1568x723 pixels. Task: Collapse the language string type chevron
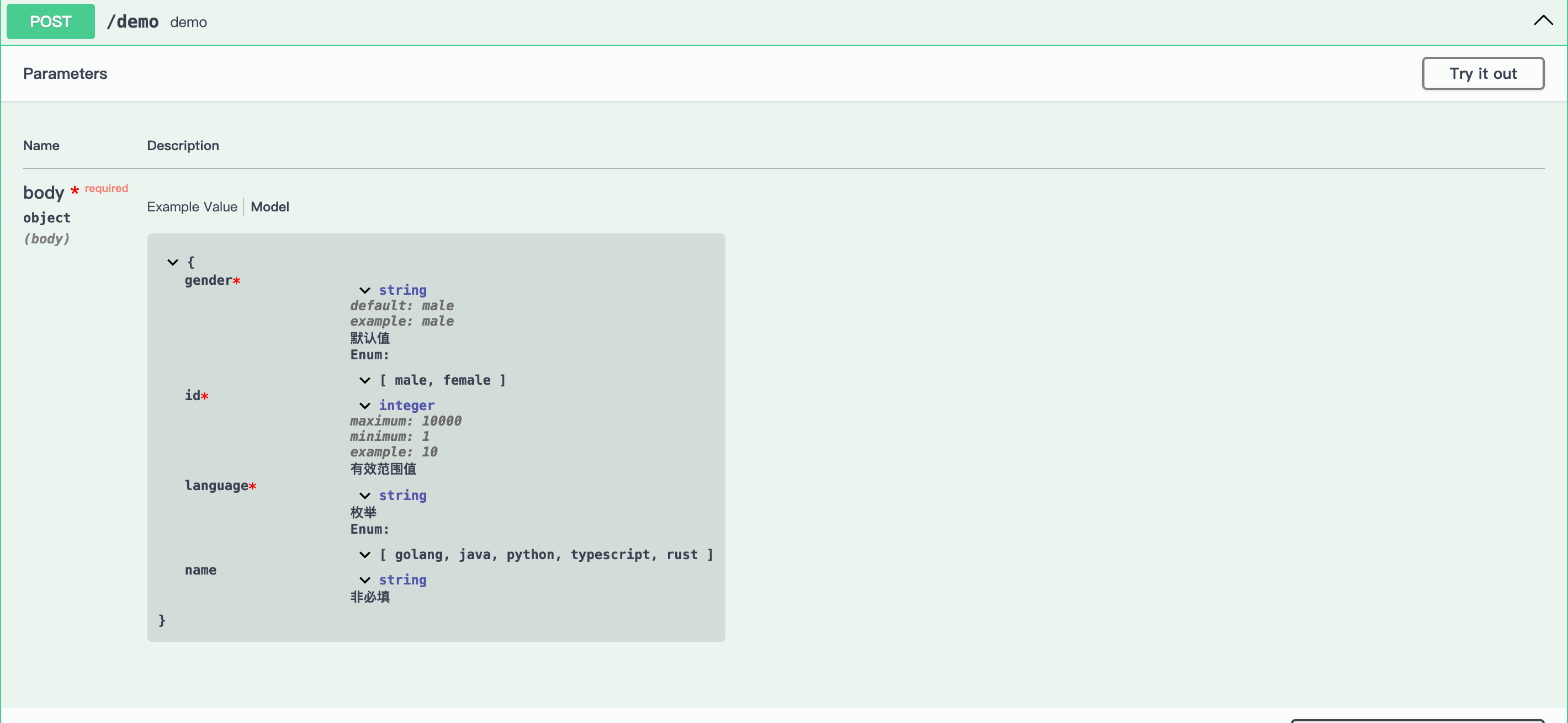[364, 496]
